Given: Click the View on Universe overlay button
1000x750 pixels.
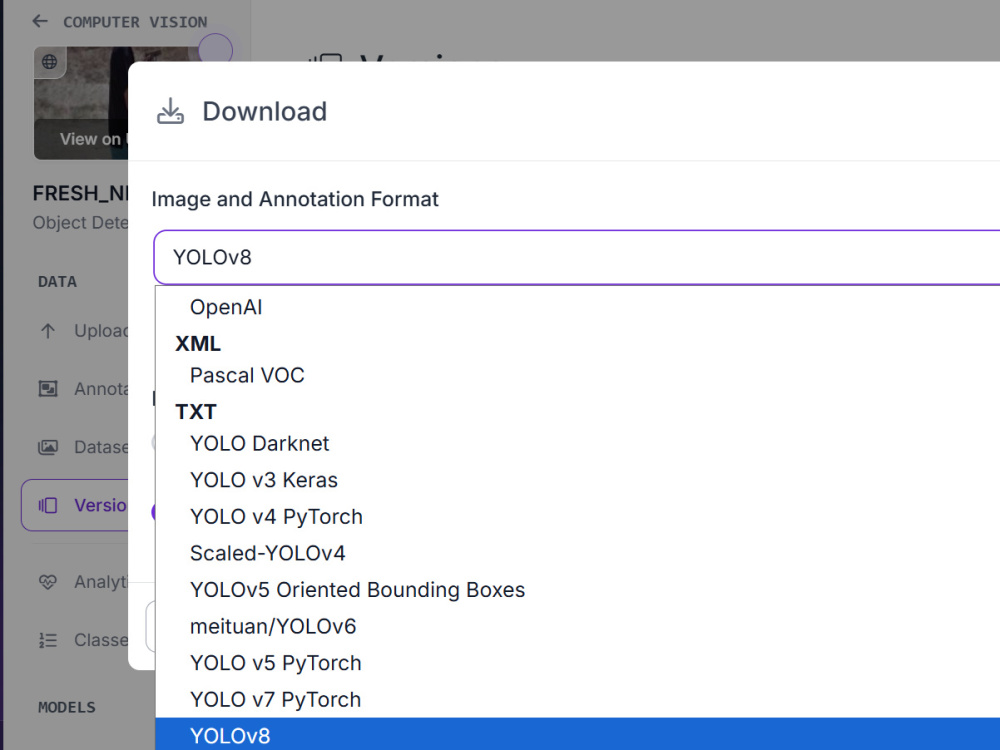Looking at the screenshot, I should pyautogui.click(x=82, y=139).
